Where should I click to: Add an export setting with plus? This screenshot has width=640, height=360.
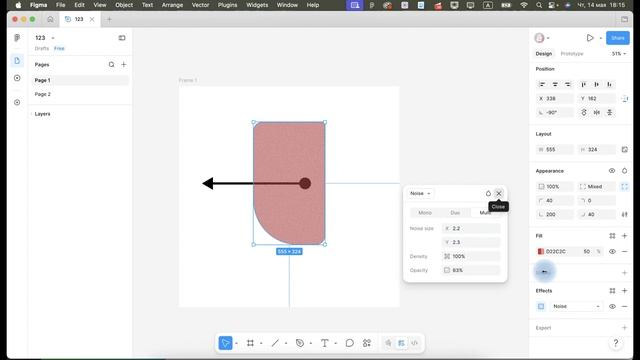pos(624,328)
